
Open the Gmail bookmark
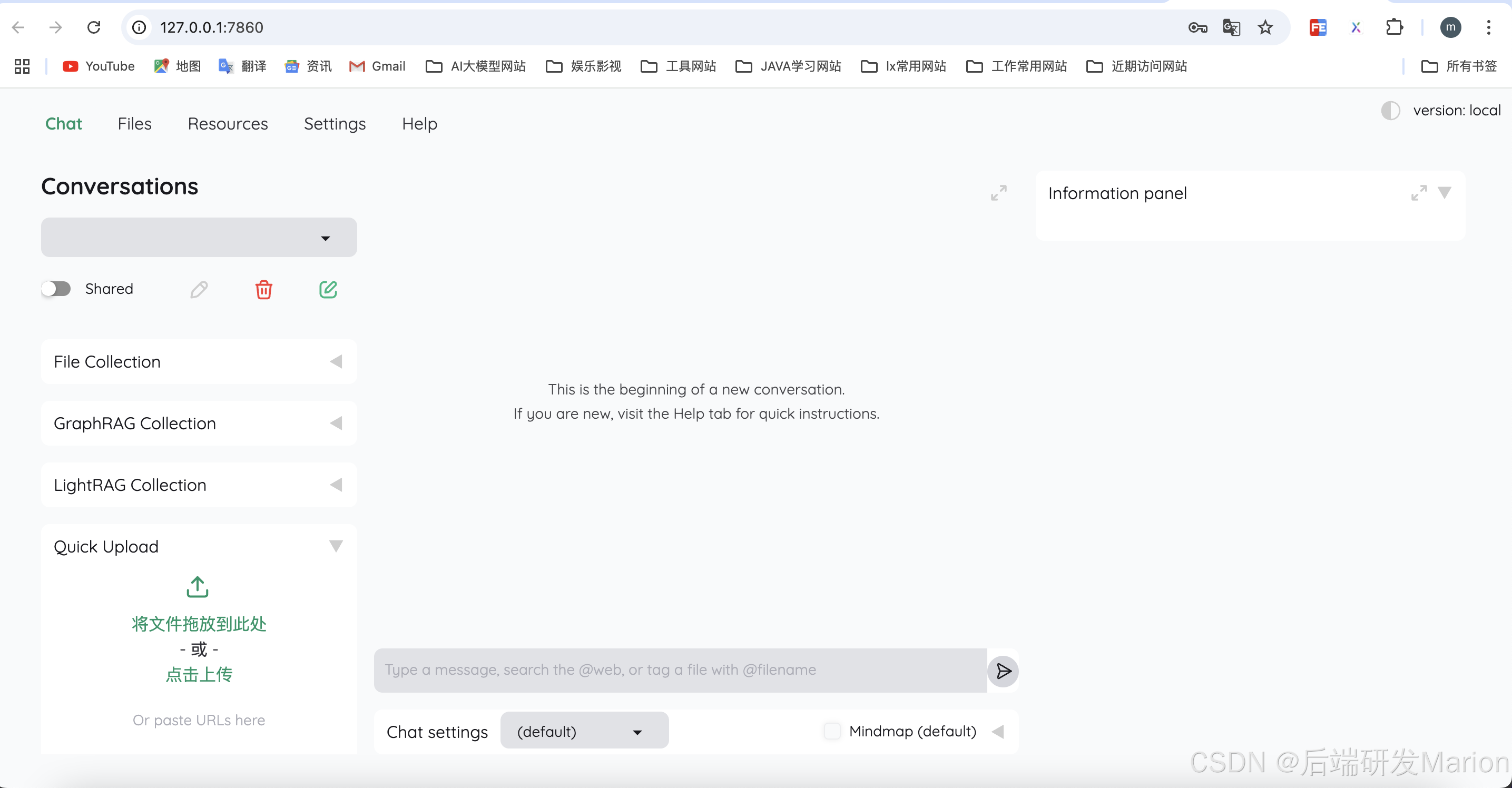(x=377, y=66)
